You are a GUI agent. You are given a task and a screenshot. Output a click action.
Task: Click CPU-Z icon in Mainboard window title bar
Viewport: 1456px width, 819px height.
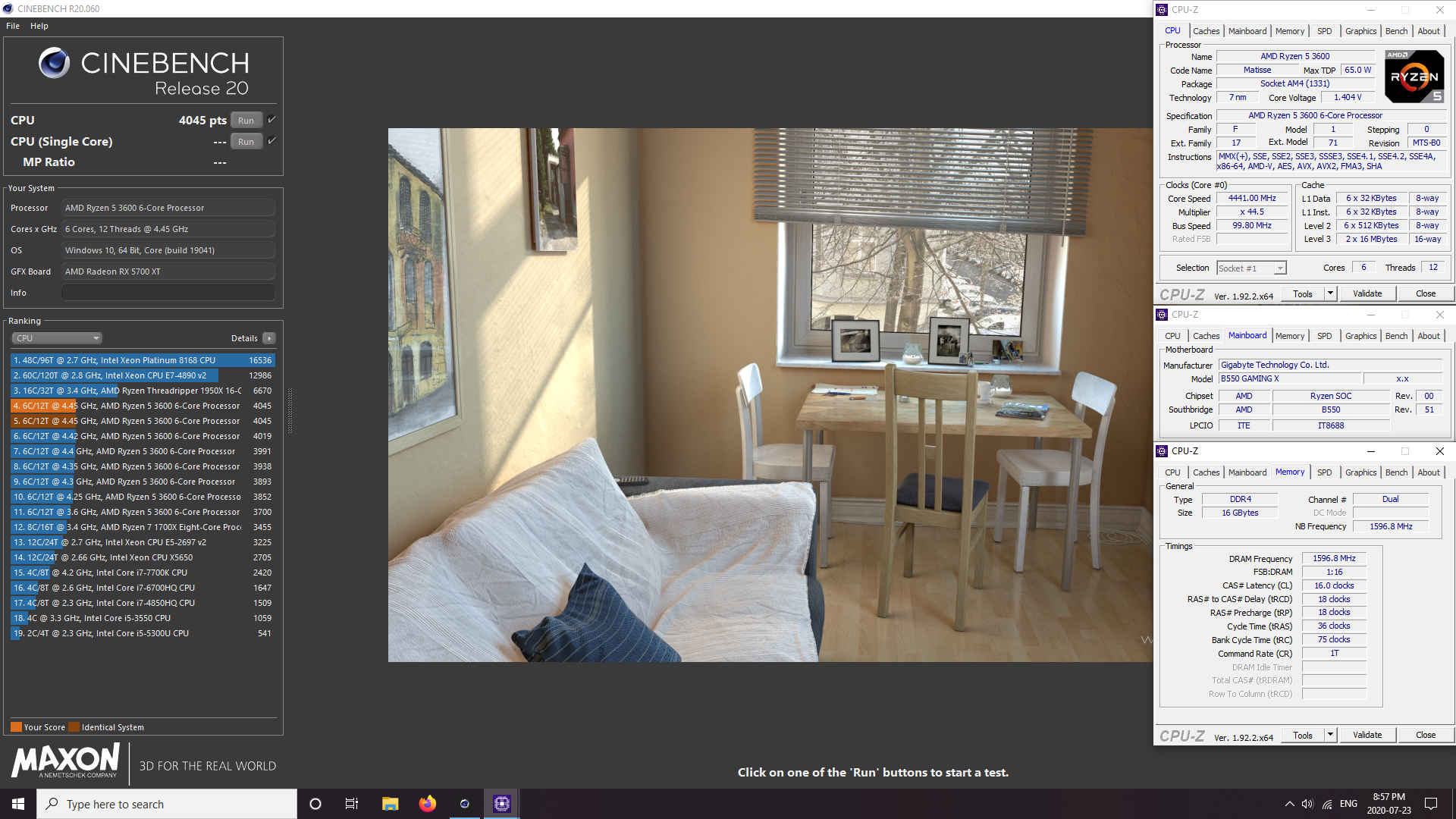point(1162,315)
